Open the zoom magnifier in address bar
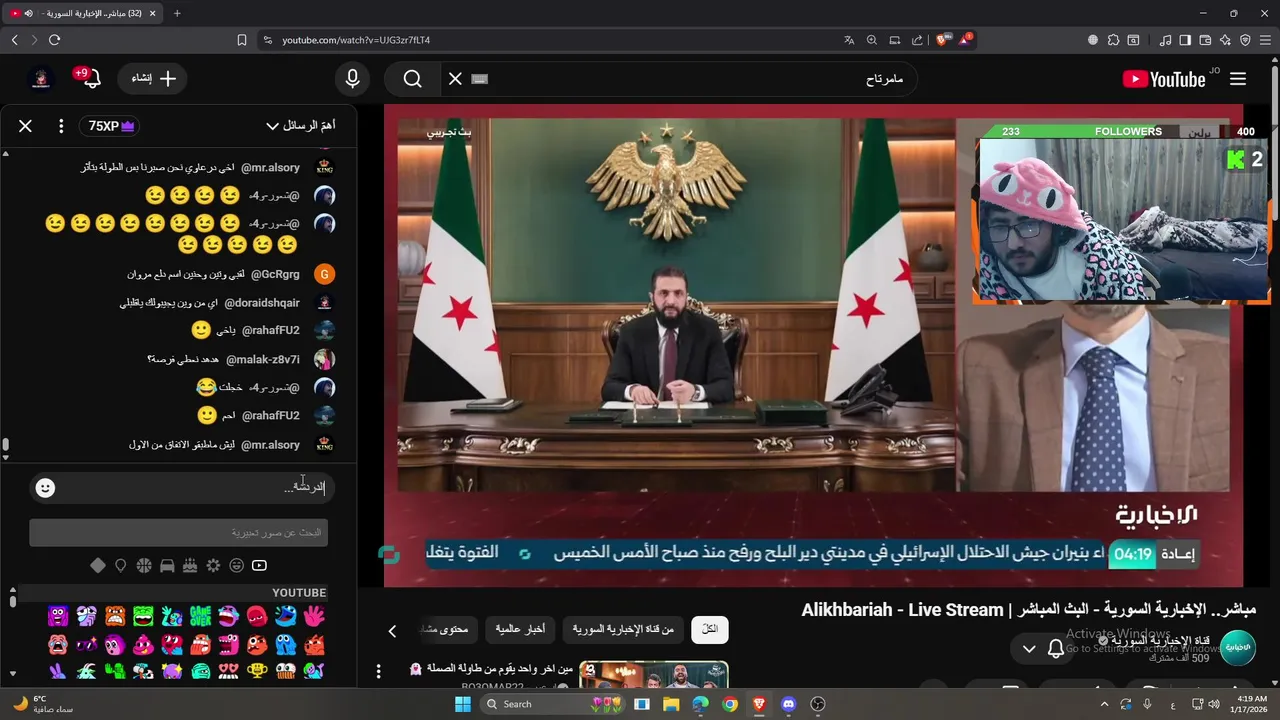This screenshot has height=720, width=1280. coord(872,40)
